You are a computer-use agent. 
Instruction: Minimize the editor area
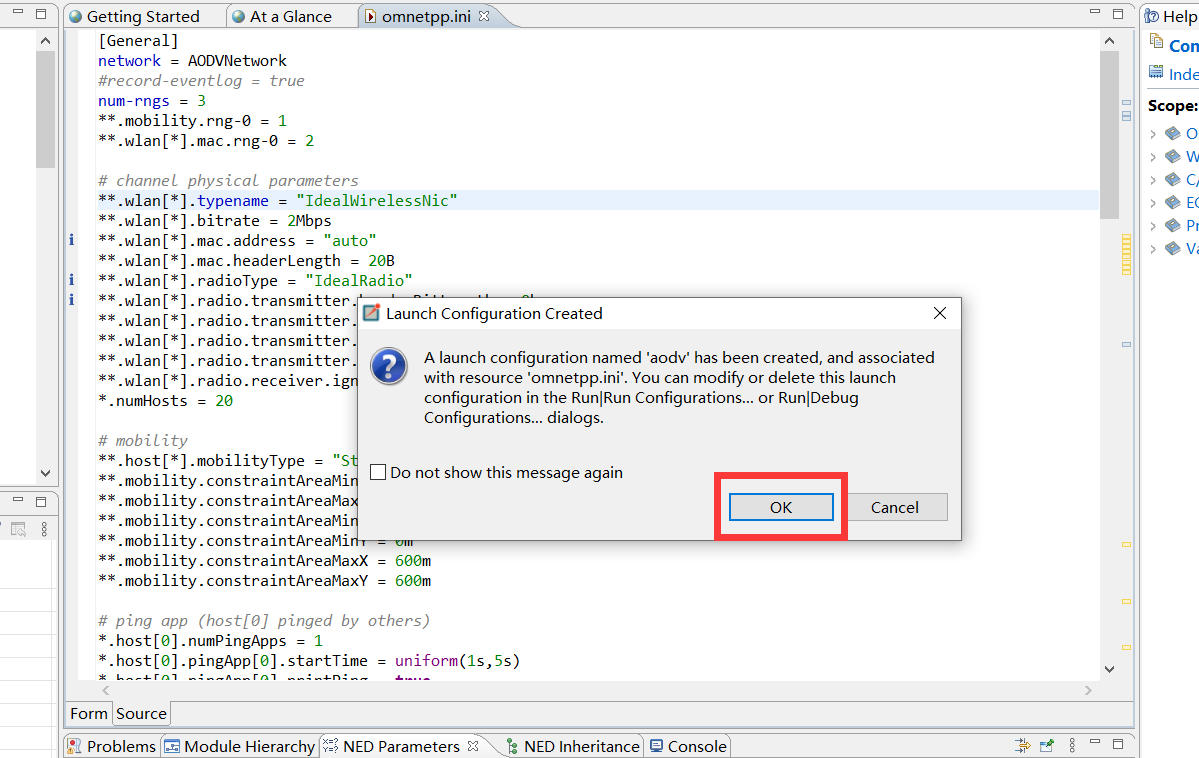pos(1095,11)
